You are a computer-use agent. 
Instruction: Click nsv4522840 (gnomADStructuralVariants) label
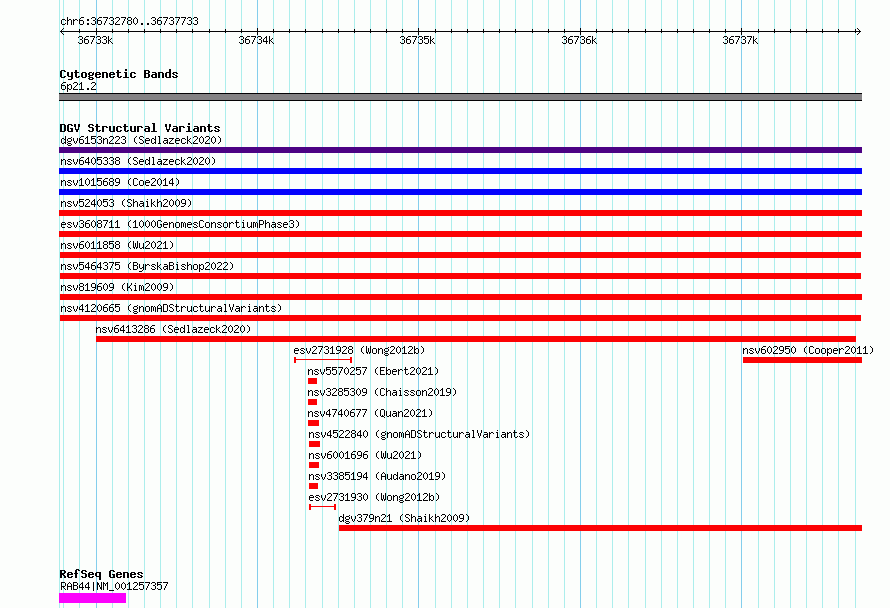[419, 434]
